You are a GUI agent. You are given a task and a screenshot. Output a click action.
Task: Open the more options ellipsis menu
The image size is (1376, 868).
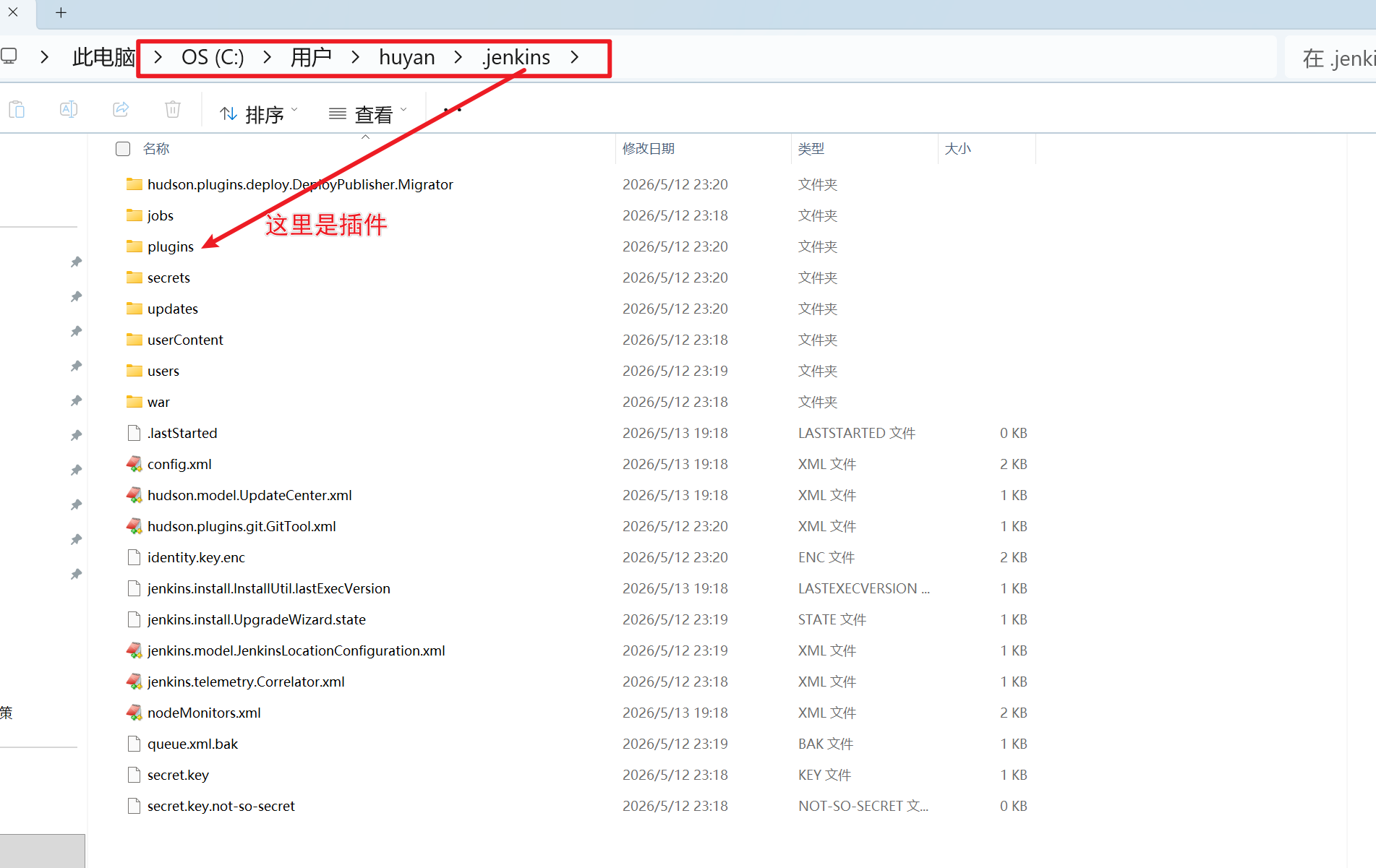tap(453, 111)
